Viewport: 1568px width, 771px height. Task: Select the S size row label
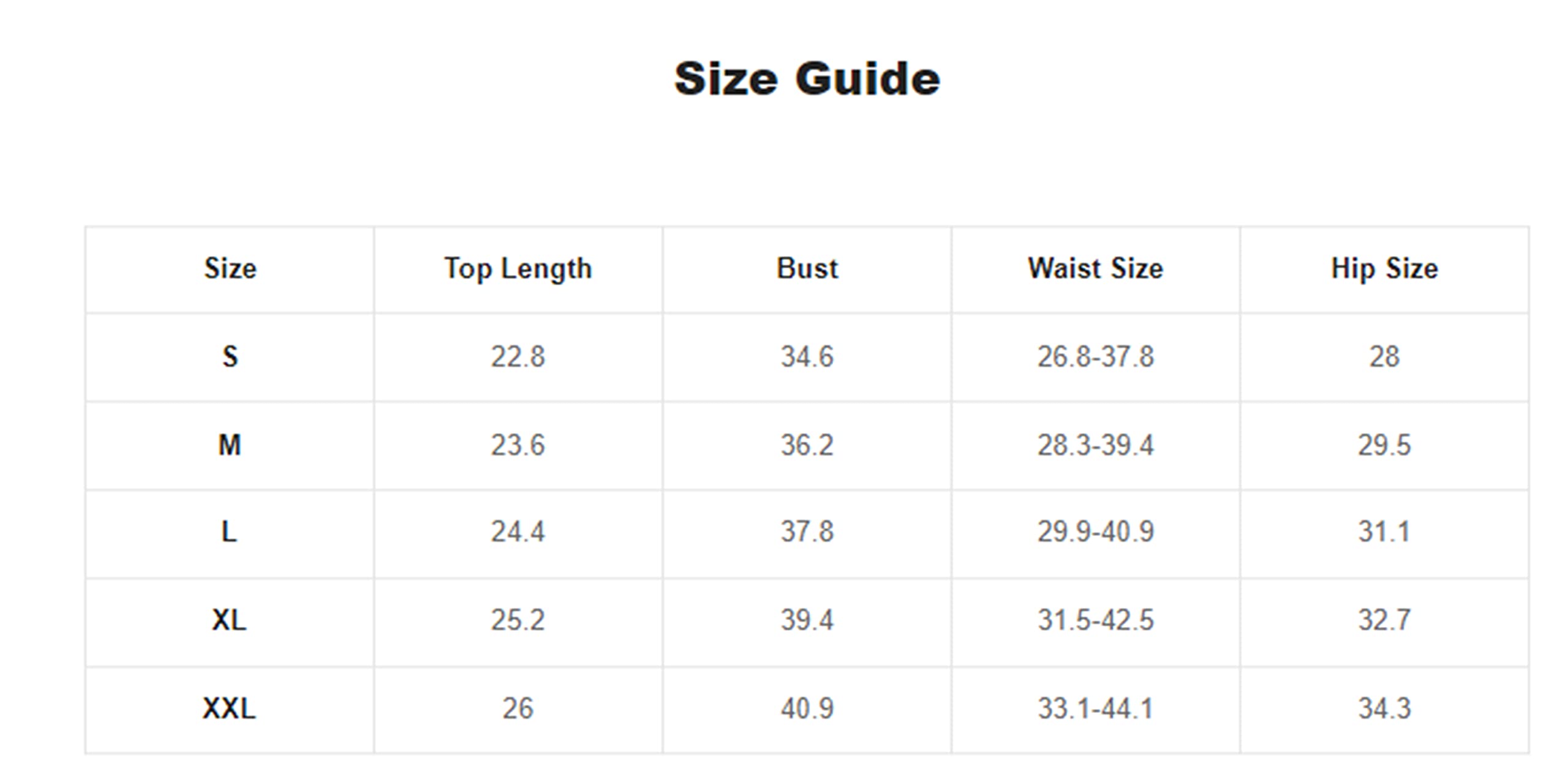pos(230,357)
